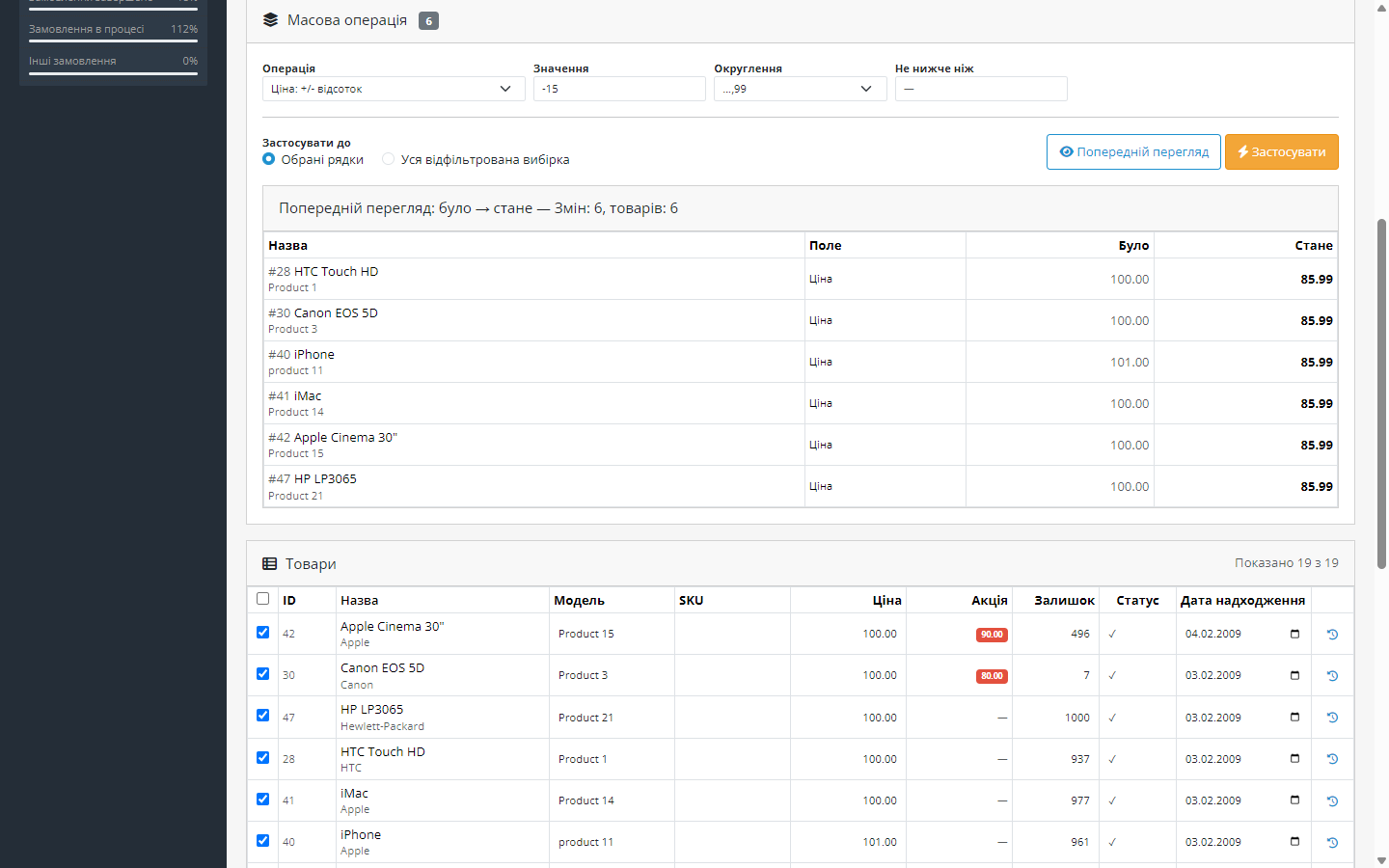1389x868 pixels.
Task: Open history for the iPhone row
Action: click(1332, 843)
